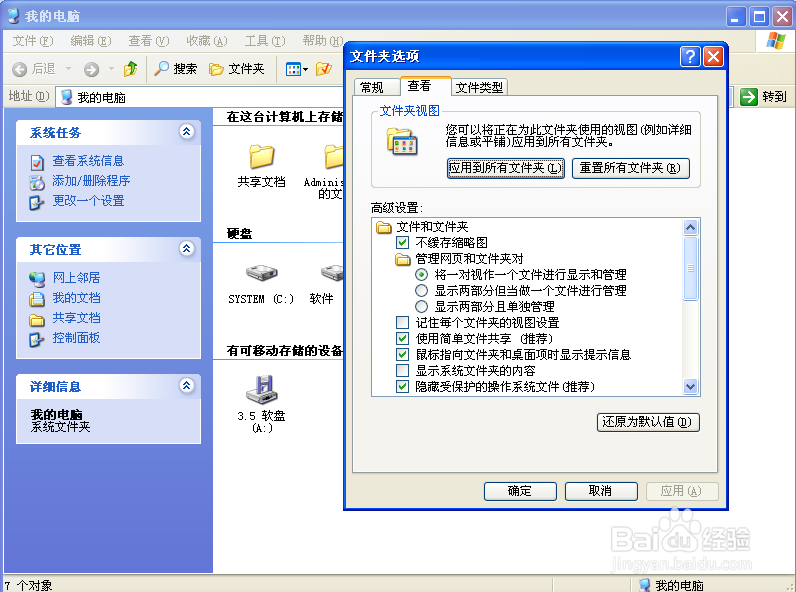Click 我的文档 sidebar icon
The image size is (796, 592).
tap(37, 299)
